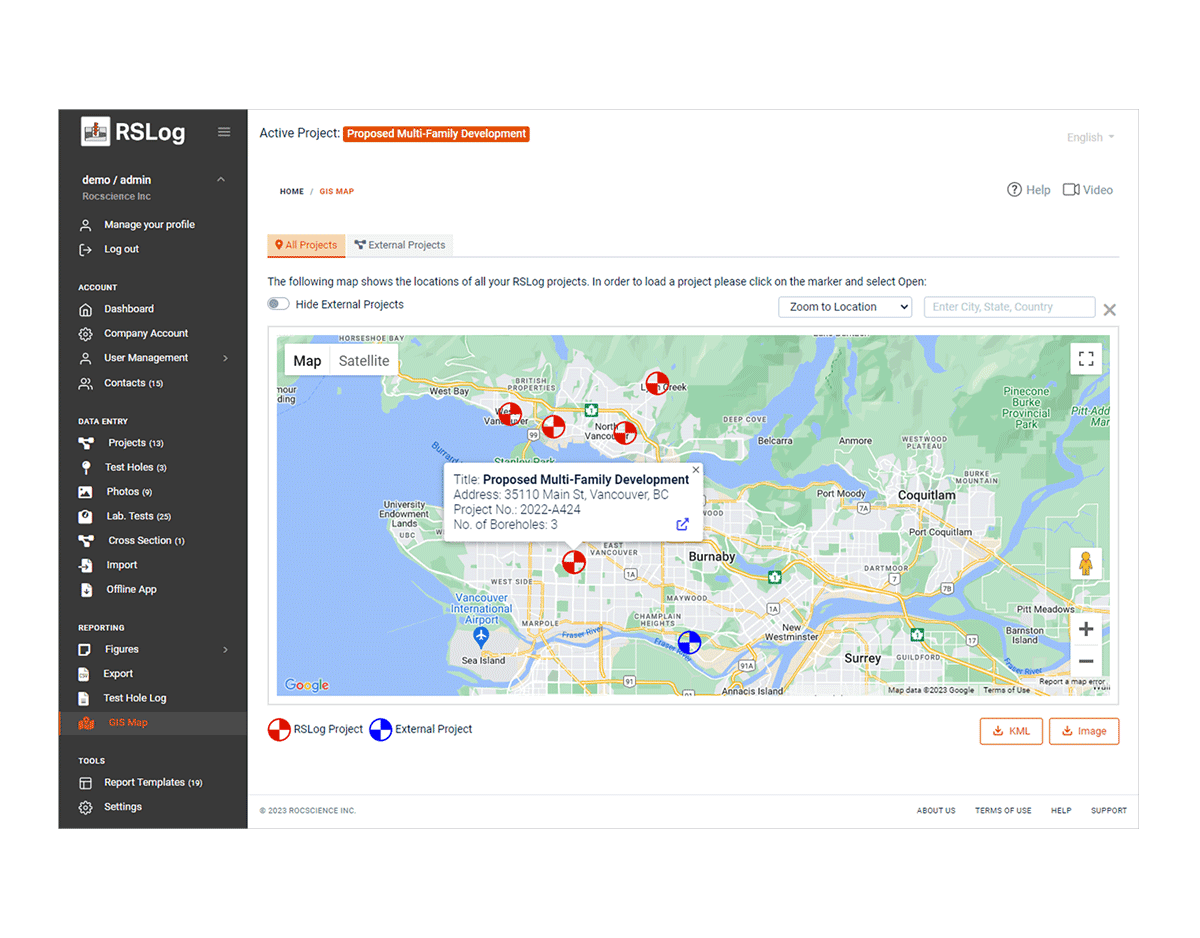
Task: Toggle Hide External Projects switch
Action: coord(278,304)
